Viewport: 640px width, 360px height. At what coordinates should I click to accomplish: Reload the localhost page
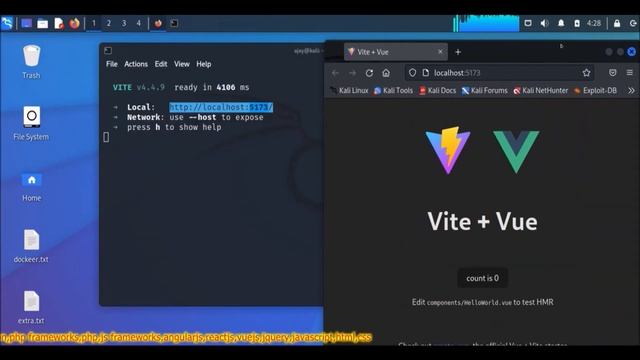click(369, 73)
